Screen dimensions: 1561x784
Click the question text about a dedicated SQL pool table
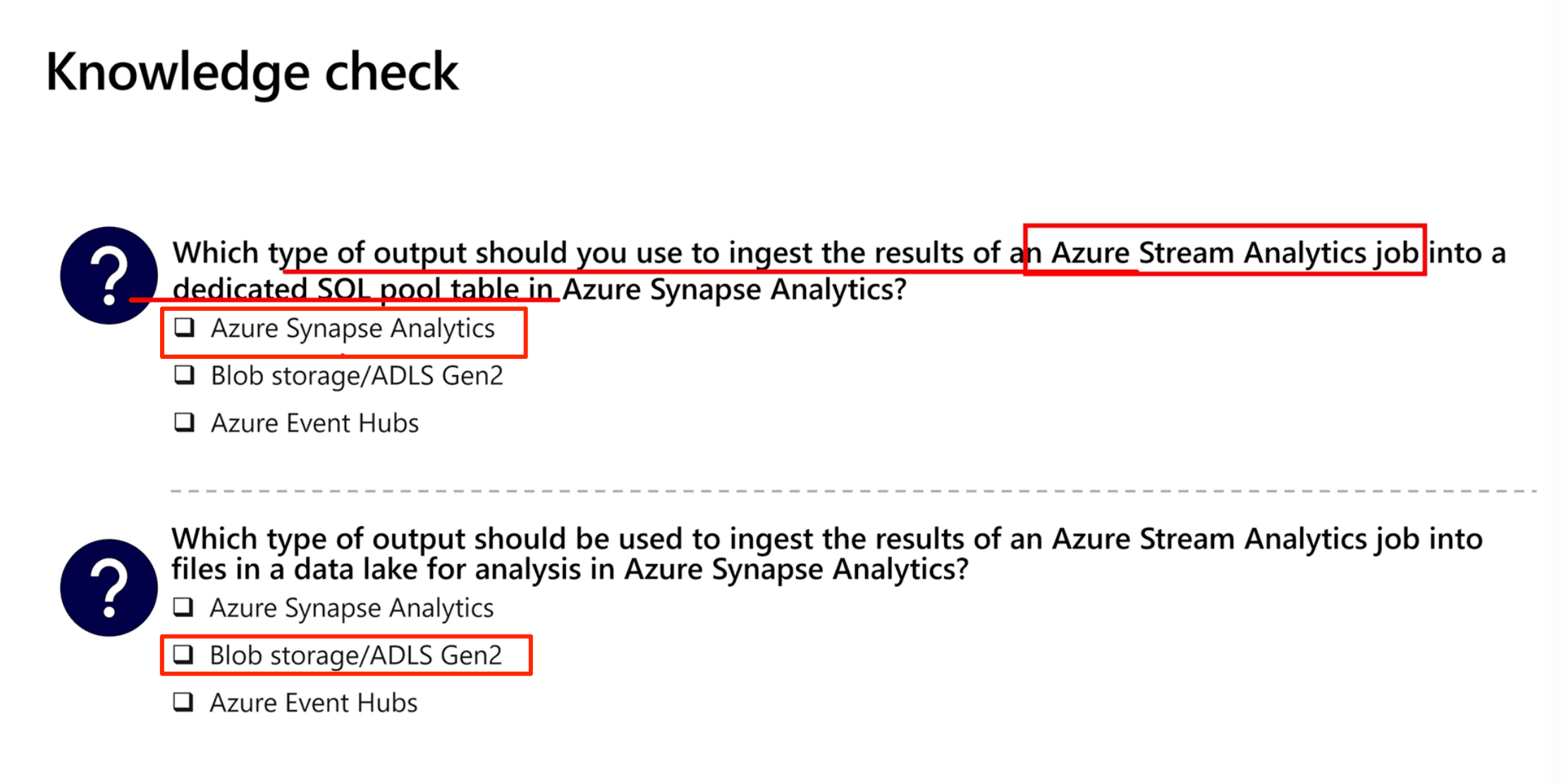pyautogui.click(x=839, y=271)
